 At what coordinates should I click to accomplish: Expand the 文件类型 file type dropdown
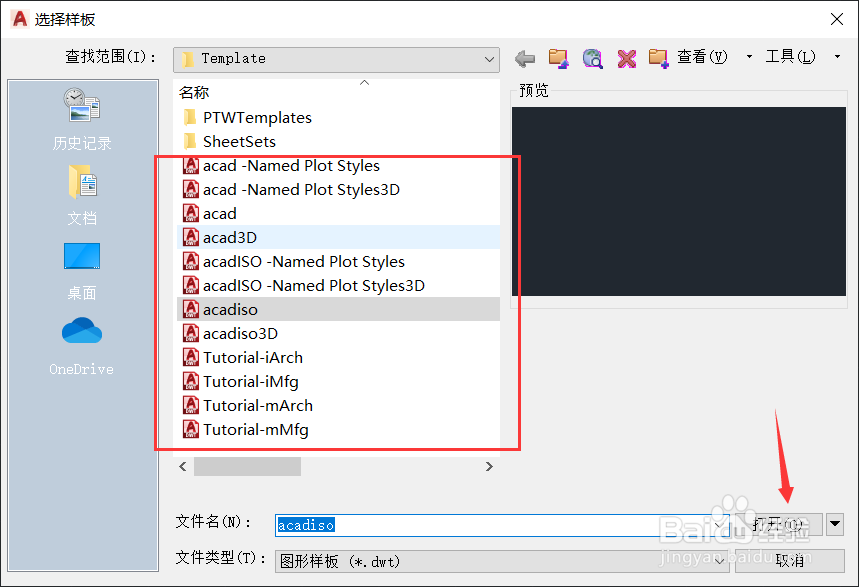point(720,561)
